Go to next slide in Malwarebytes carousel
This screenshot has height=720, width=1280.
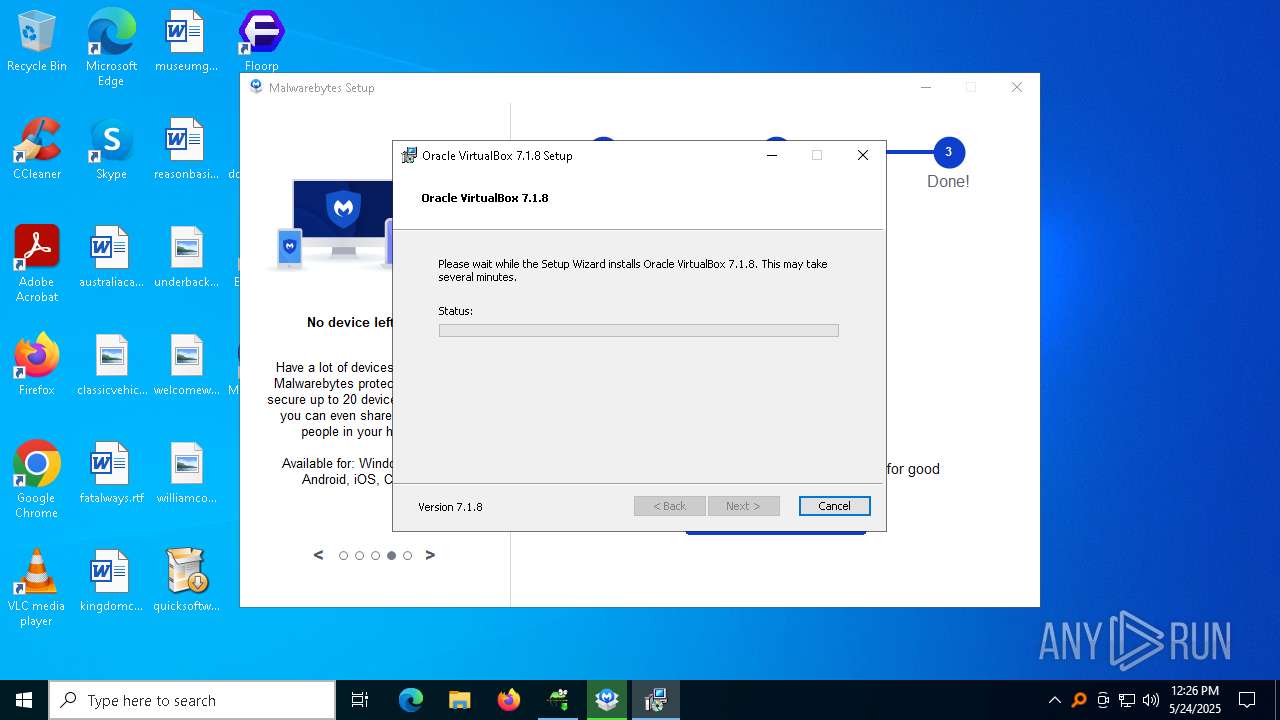coord(430,555)
